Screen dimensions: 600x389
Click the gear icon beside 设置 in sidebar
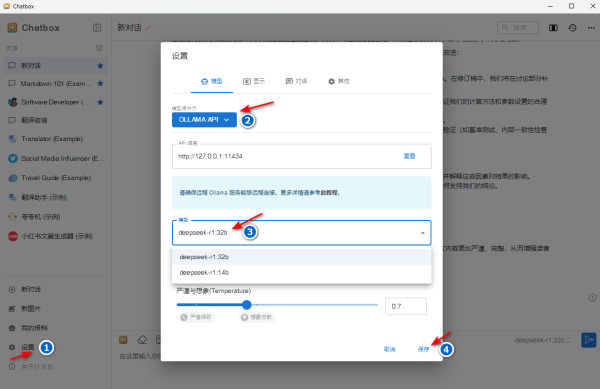pos(12,347)
